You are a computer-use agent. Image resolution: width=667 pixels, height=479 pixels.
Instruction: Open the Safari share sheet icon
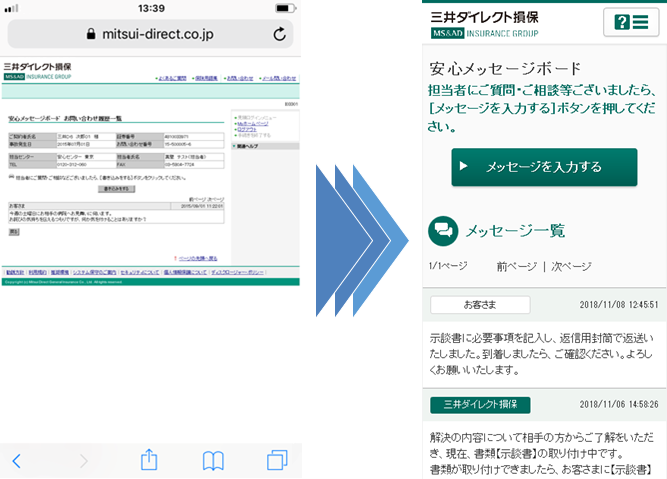coord(149,459)
